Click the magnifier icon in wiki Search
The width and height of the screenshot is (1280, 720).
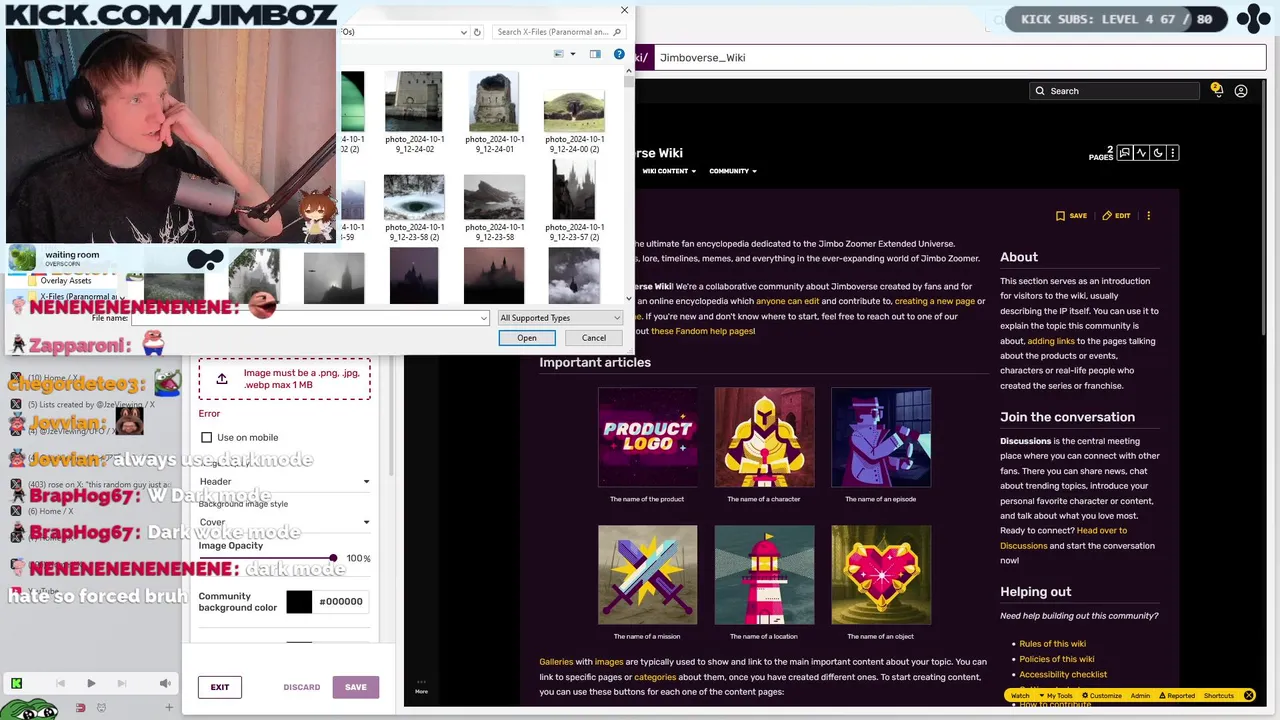tap(1041, 91)
